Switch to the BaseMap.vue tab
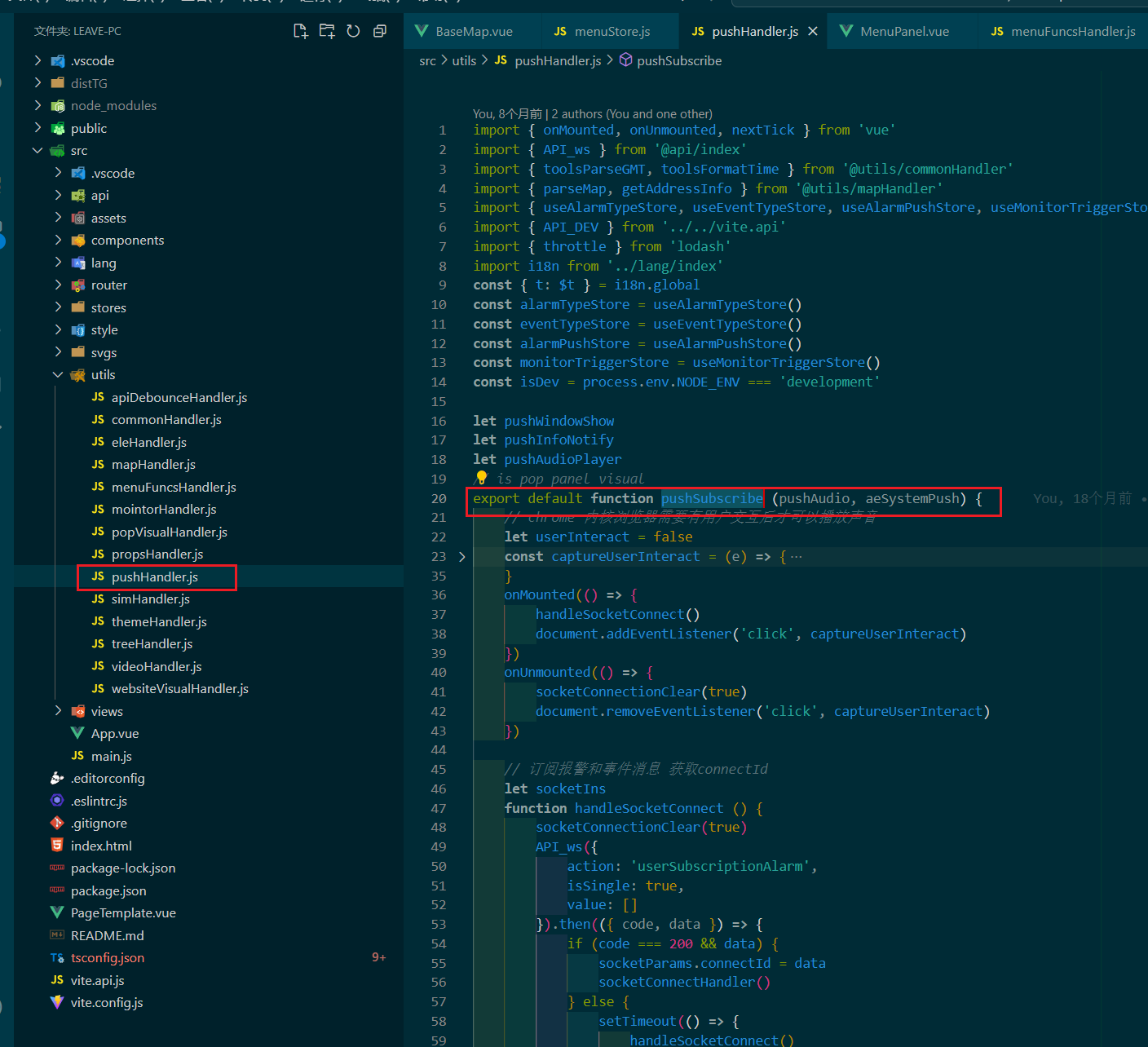Screen dimensions: 1148x1047 click(474, 31)
